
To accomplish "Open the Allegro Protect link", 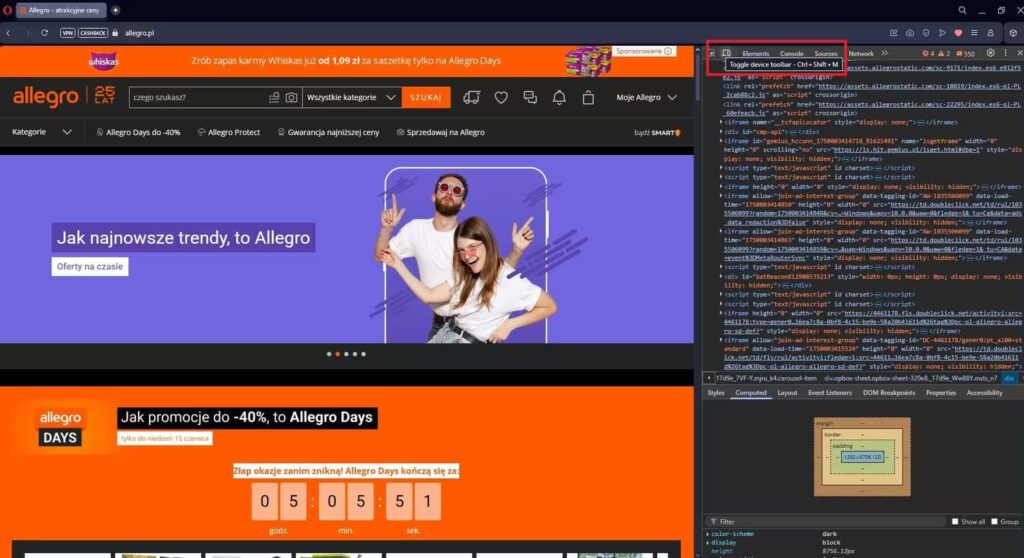I will pos(229,132).
